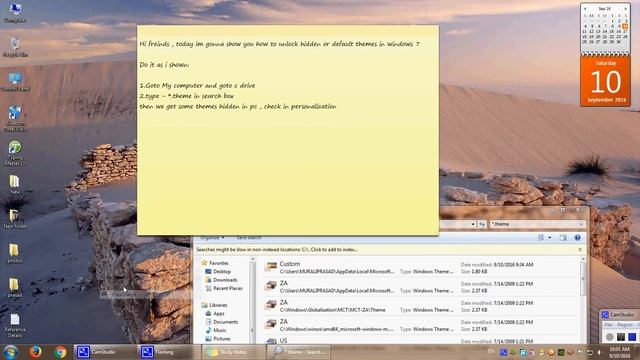This screenshot has width=640, height=360.
Task: Open Explorer help icon
Action: click(577, 238)
